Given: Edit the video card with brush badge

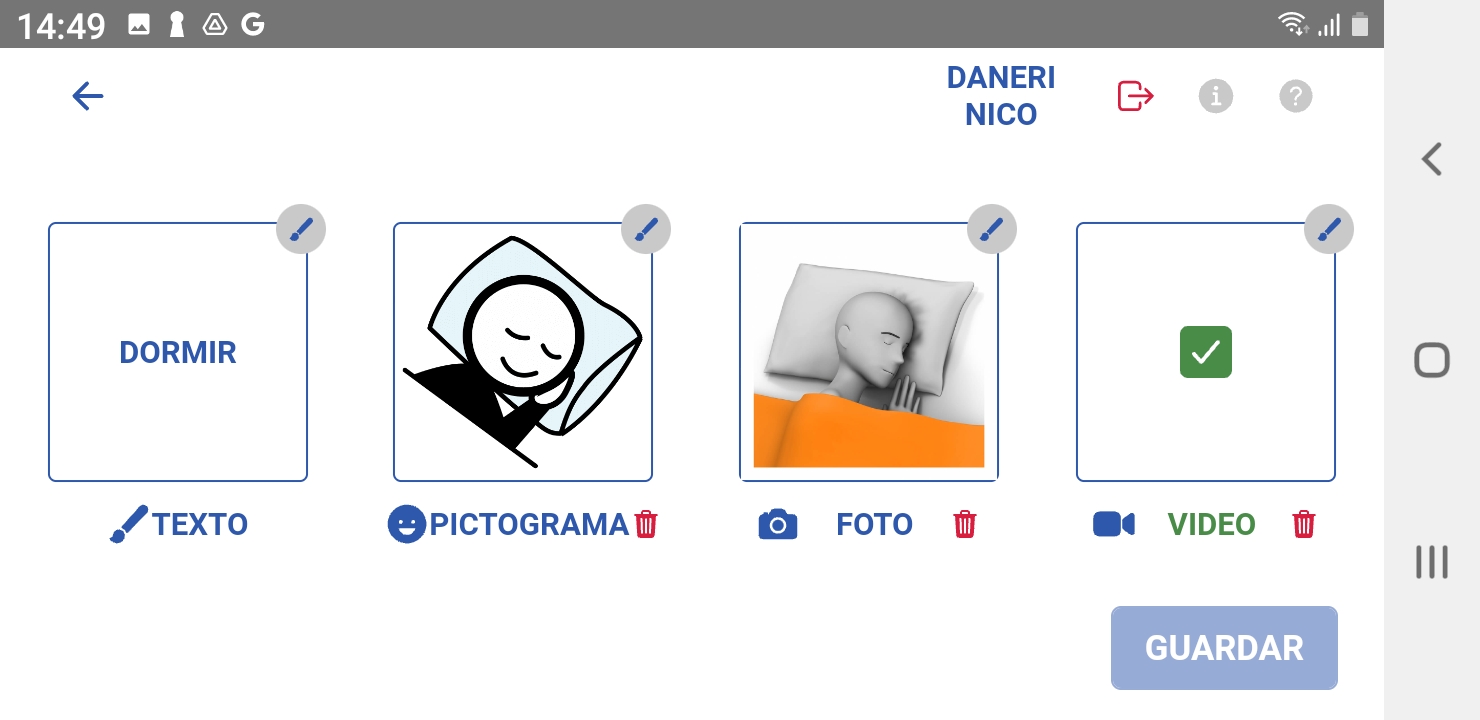Looking at the screenshot, I should (x=1329, y=229).
